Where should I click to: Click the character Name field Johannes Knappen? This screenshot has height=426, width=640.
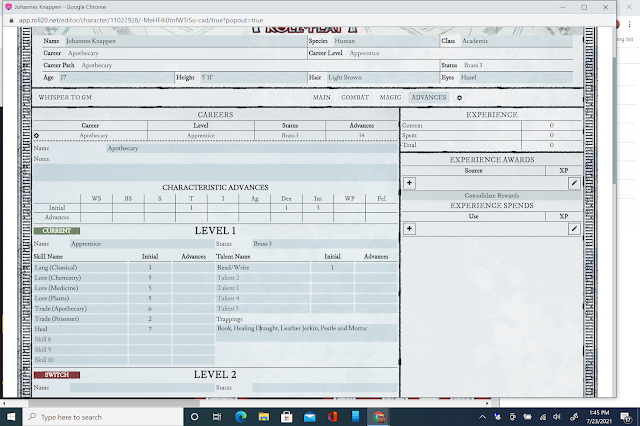pos(186,41)
